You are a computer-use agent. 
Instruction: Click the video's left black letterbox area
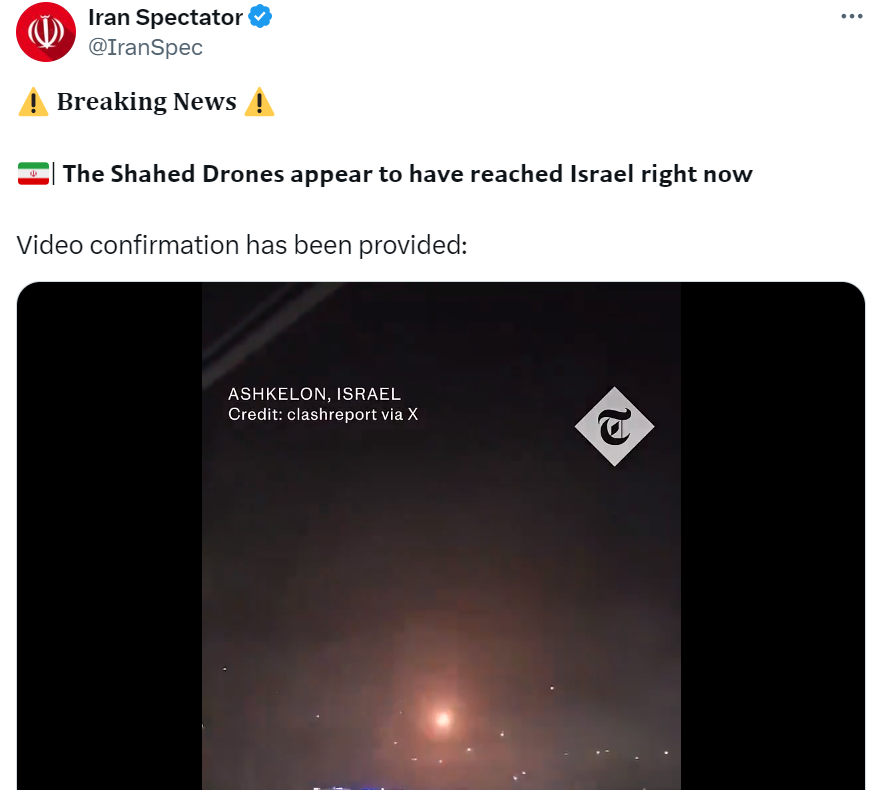click(x=109, y=536)
